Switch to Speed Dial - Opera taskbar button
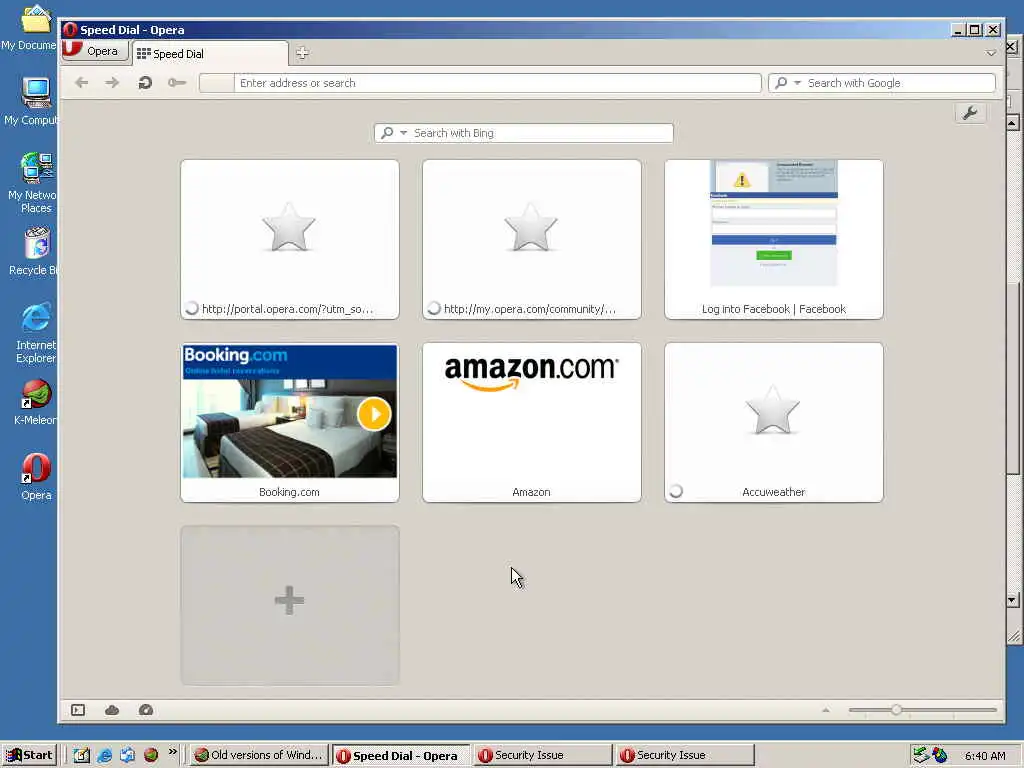 400,756
